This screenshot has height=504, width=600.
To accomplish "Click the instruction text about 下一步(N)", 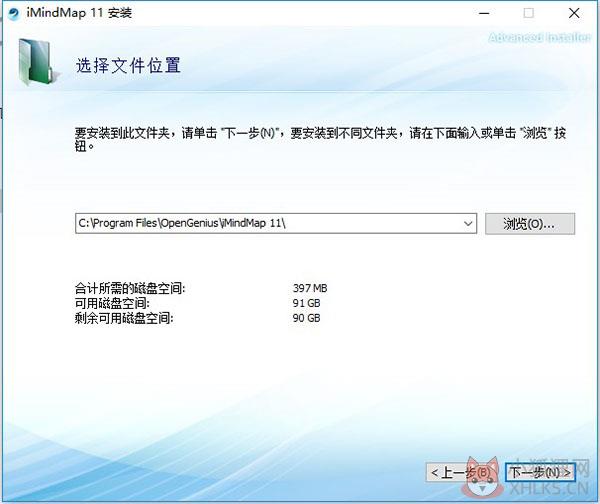I will pyautogui.click(x=320, y=139).
